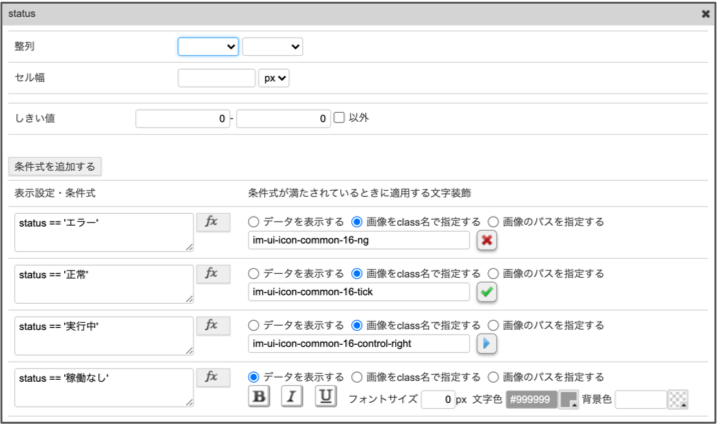Open the 文字色 color picker swatch

(x=569, y=399)
